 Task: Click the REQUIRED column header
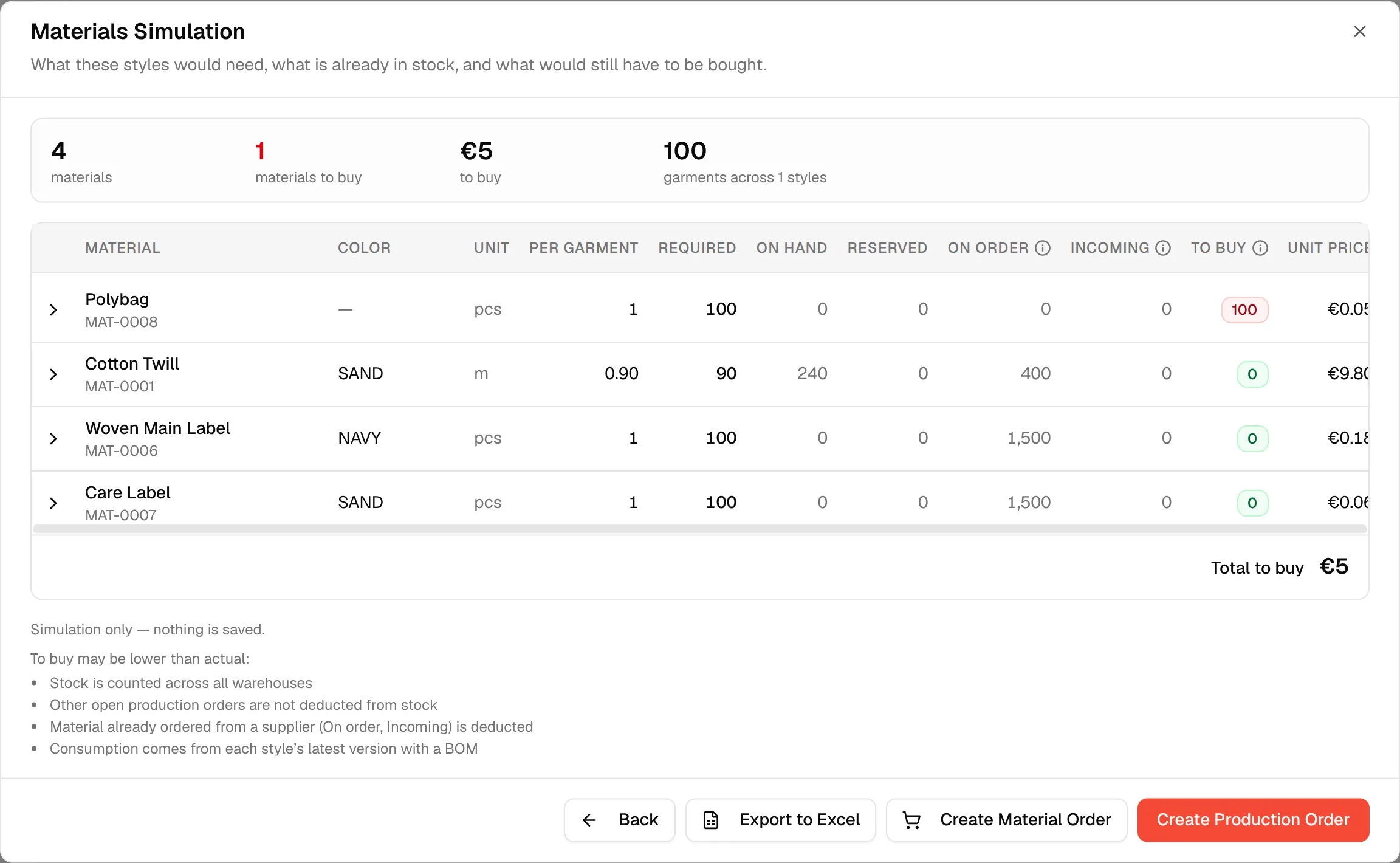(x=697, y=248)
